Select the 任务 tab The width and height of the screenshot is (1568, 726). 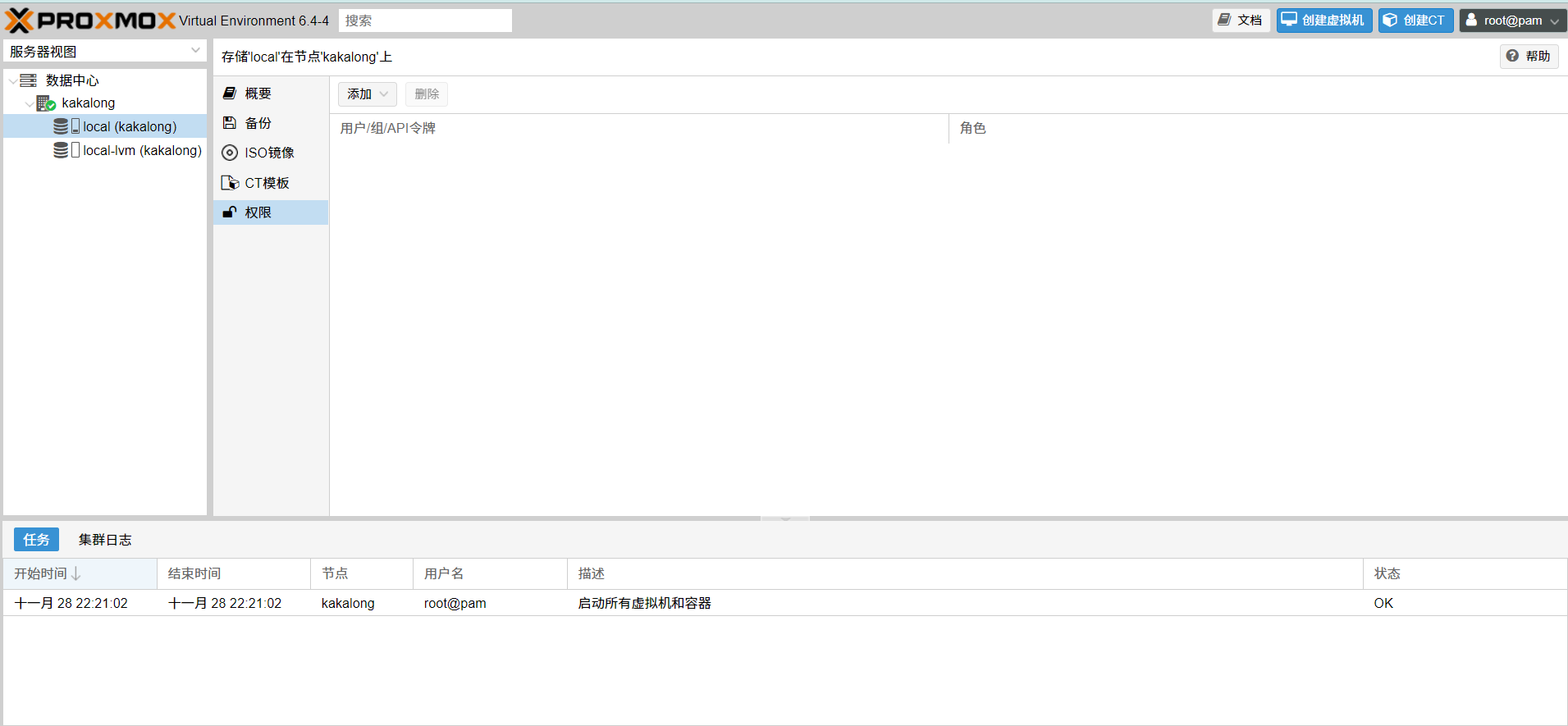coord(36,540)
